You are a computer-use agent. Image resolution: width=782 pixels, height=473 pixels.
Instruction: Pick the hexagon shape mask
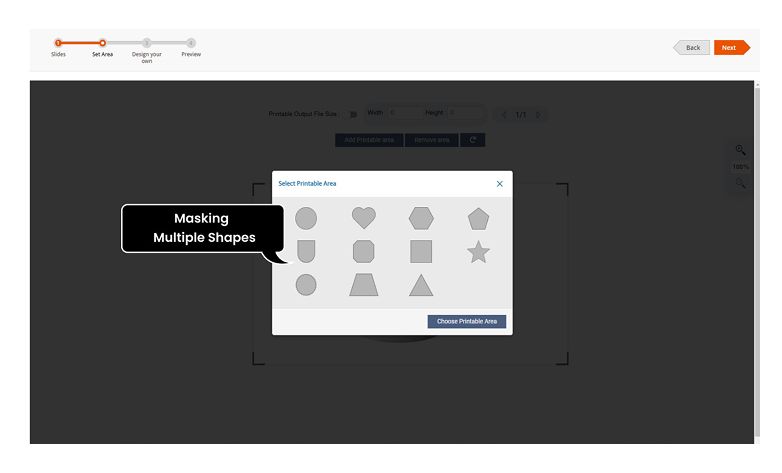tap(421, 218)
